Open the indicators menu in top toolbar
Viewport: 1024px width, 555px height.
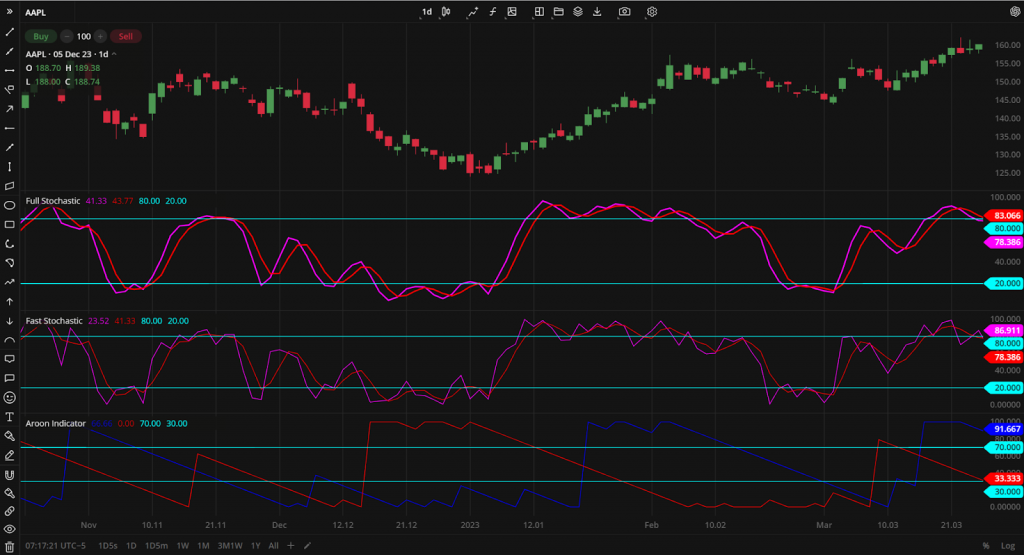point(473,12)
